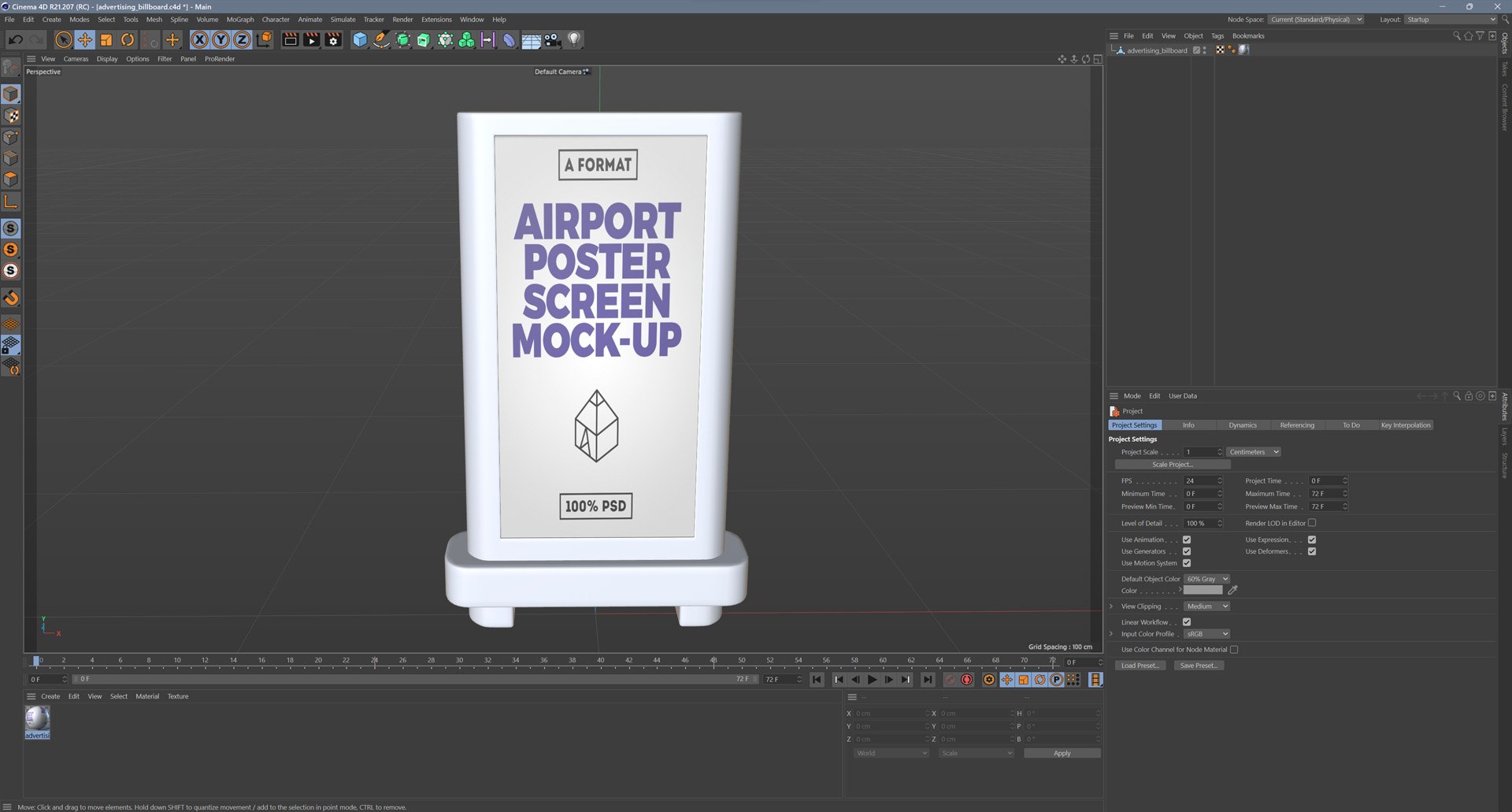
Task: Open the MoGraph cloner icon
Action: point(467,39)
